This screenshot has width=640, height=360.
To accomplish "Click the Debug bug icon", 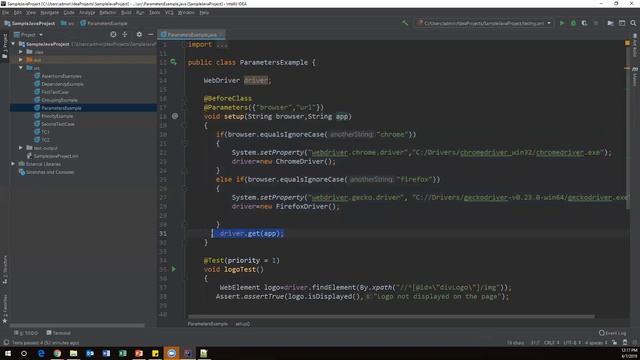I will tap(573, 23).
